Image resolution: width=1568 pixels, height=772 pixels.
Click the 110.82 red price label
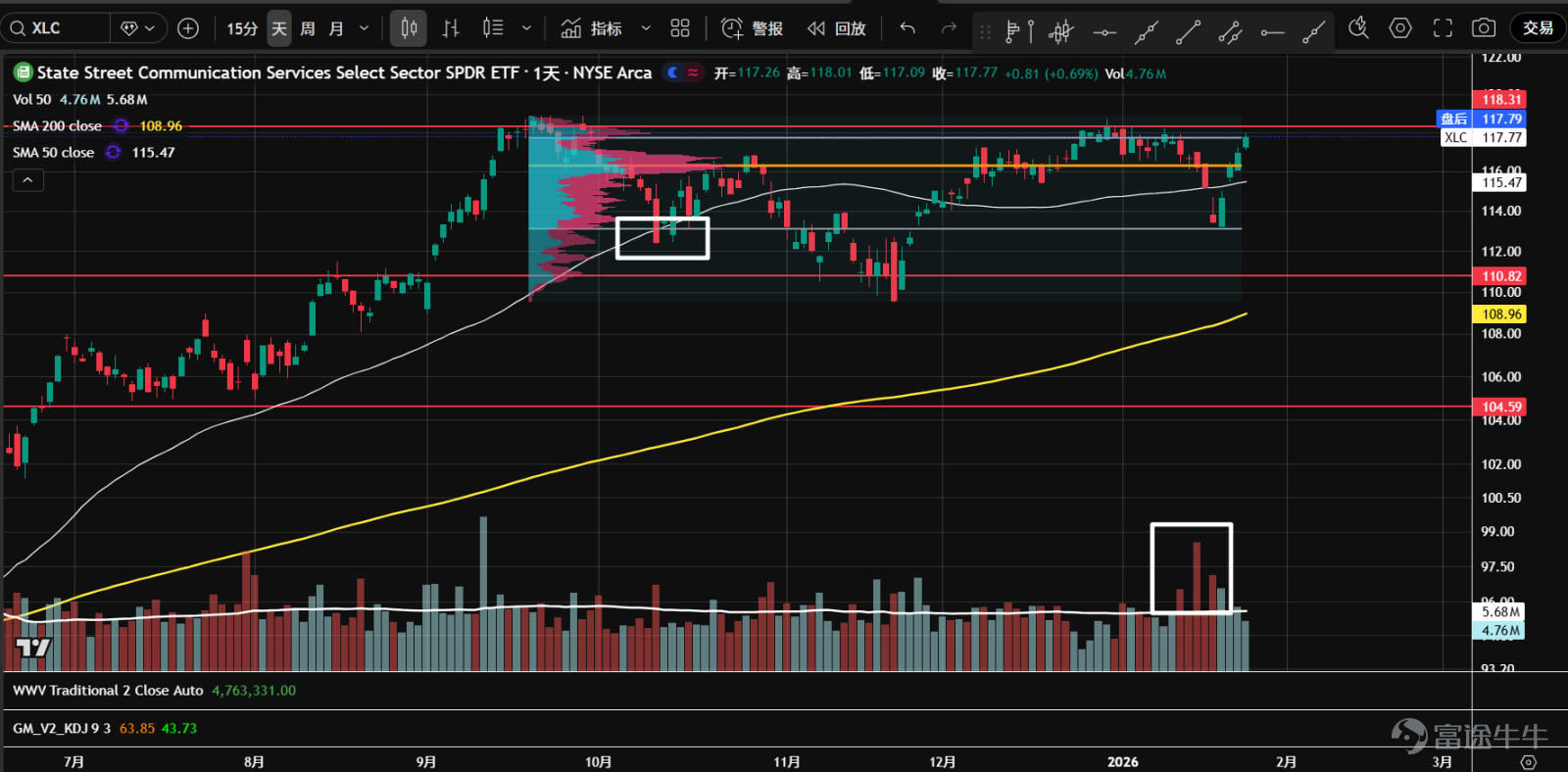[1500, 276]
